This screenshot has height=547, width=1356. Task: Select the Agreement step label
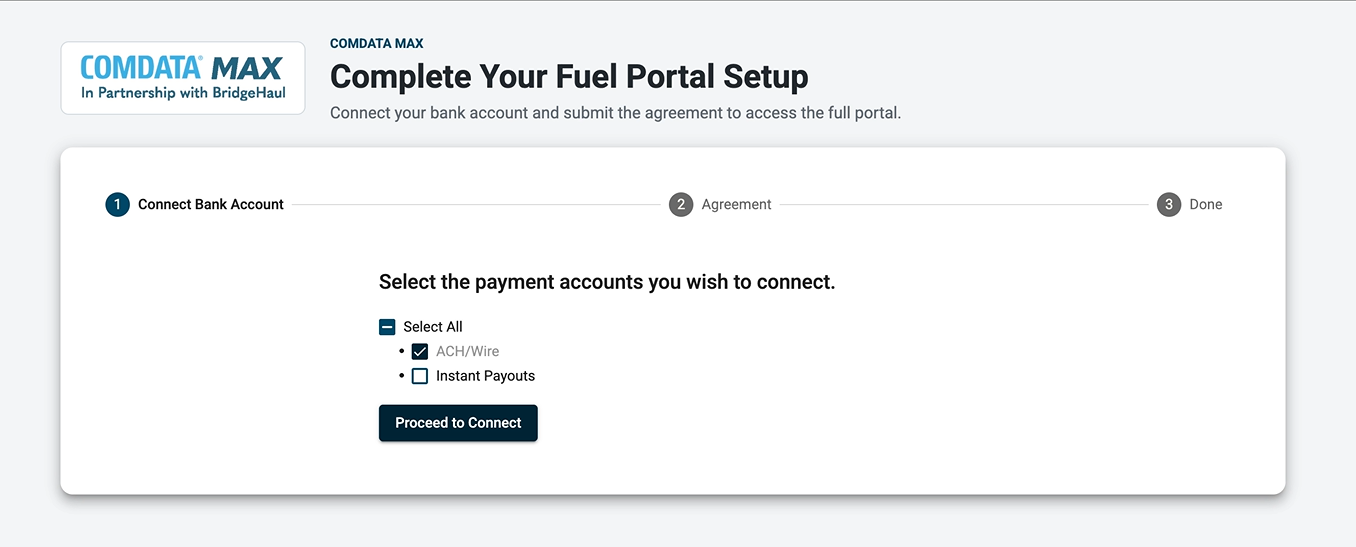737,204
